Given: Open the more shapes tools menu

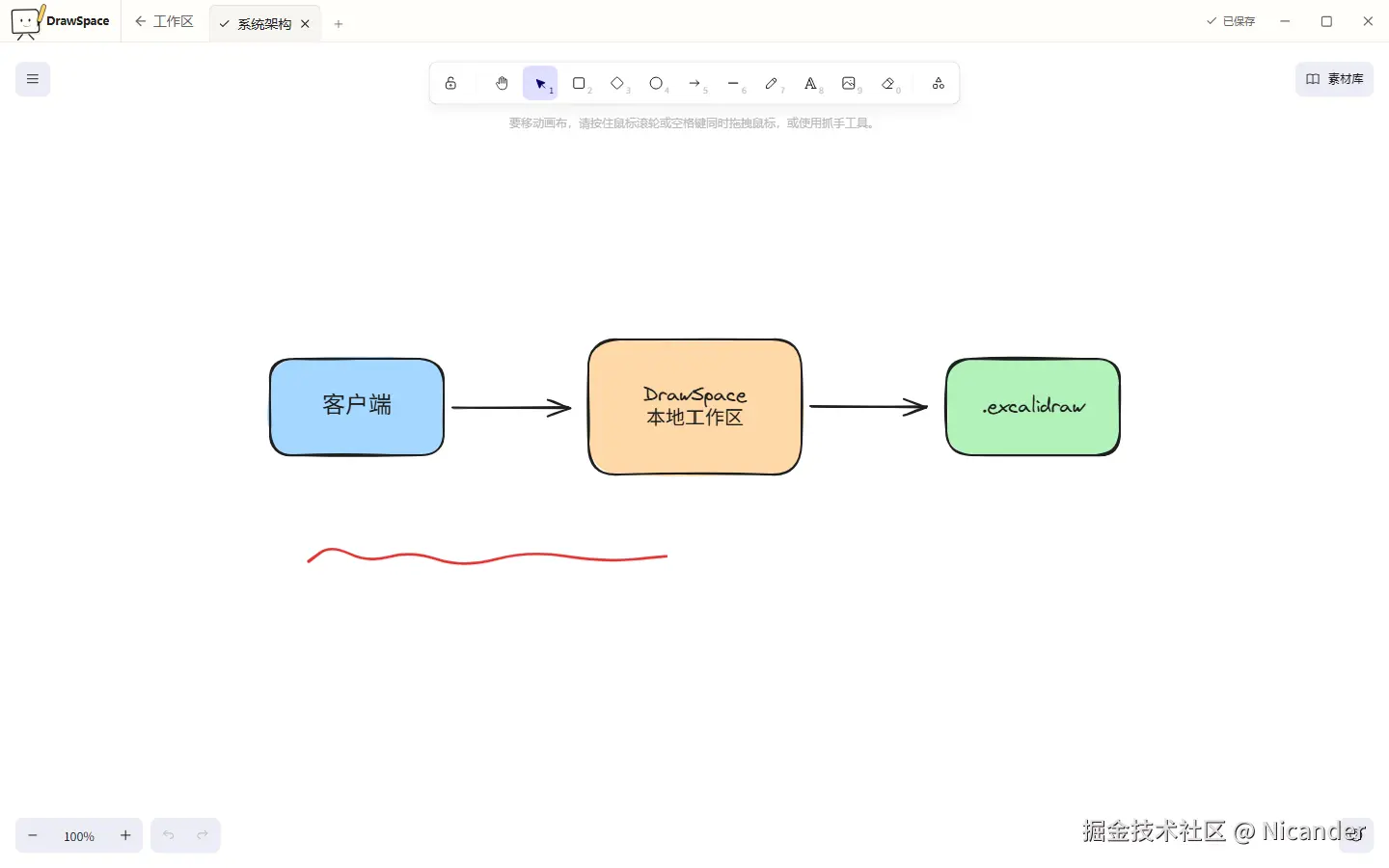Looking at the screenshot, I should tap(938, 83).
